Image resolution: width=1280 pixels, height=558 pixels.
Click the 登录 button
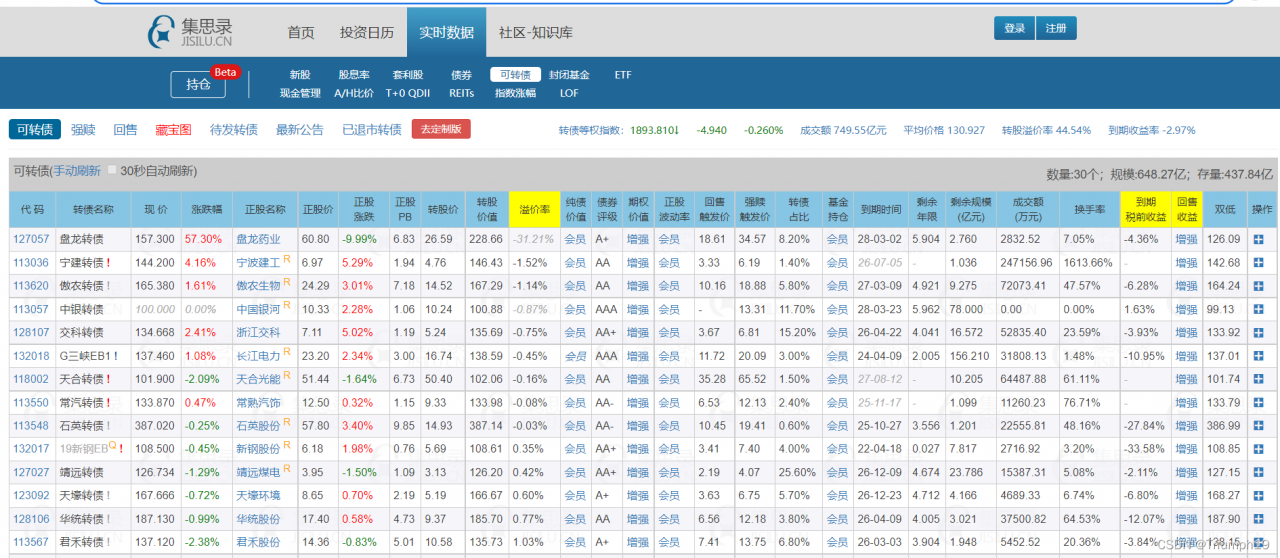point(1014,28)
